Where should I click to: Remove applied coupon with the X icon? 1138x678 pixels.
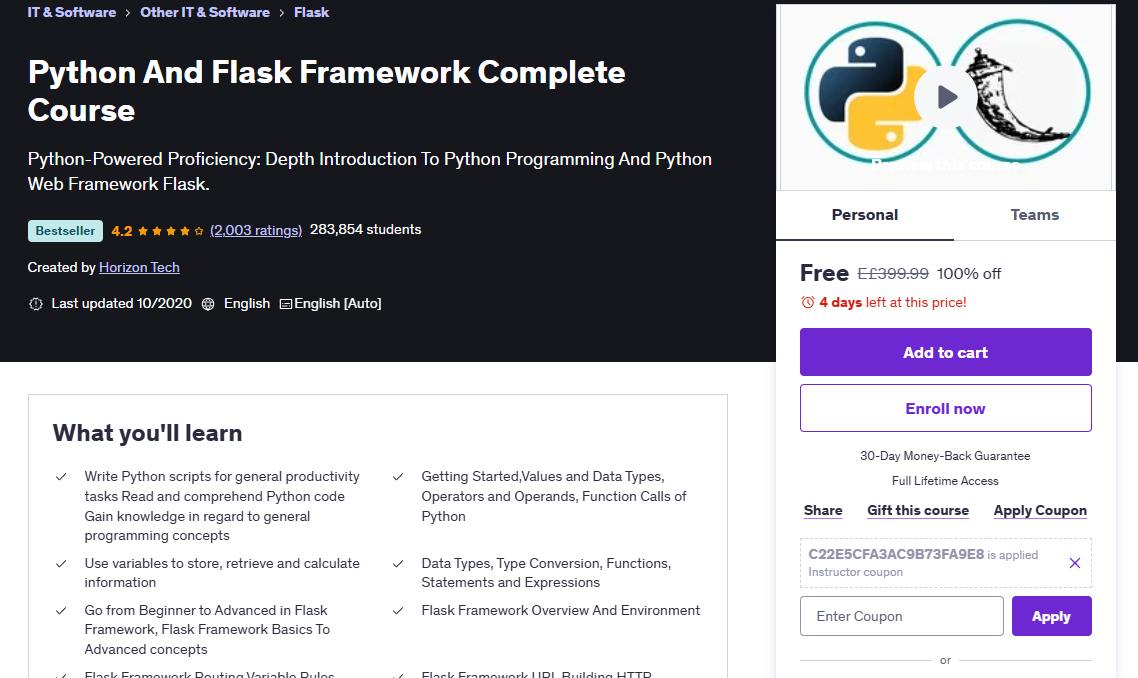(x=1075, y=563)
